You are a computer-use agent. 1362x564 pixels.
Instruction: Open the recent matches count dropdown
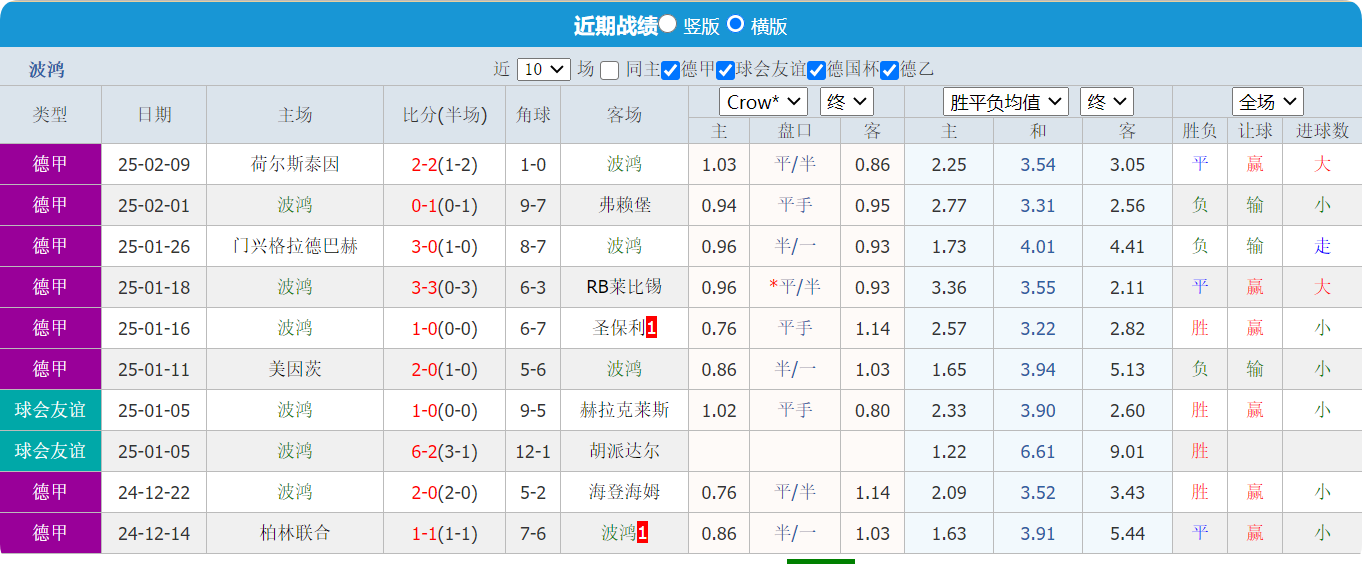point(544,69)
